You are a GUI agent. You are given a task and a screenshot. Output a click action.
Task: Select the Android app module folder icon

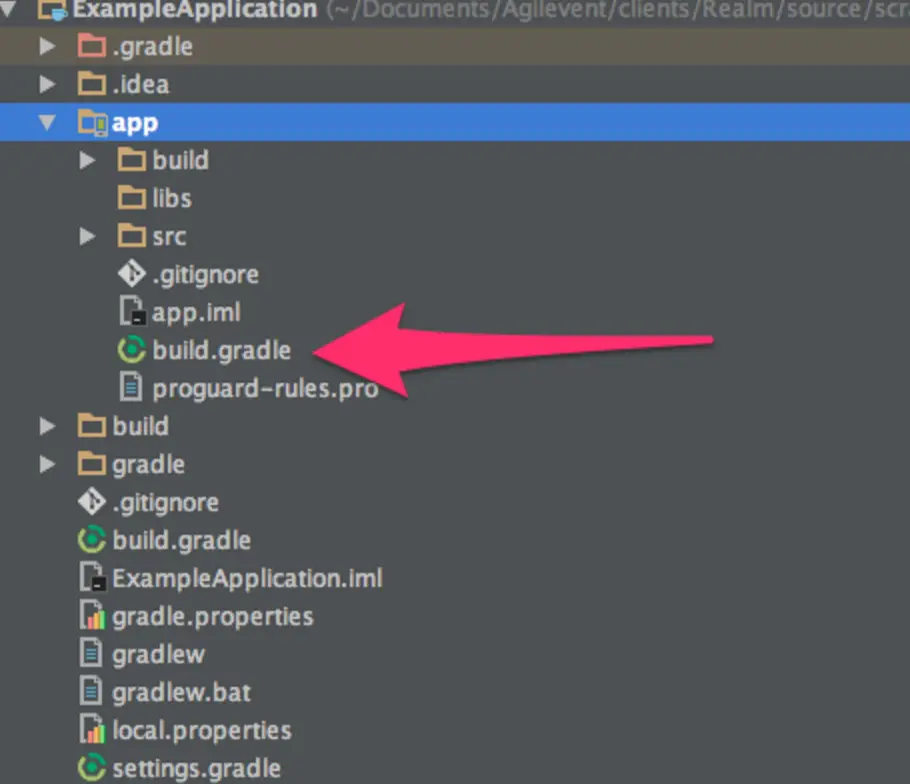click(94, 122)
